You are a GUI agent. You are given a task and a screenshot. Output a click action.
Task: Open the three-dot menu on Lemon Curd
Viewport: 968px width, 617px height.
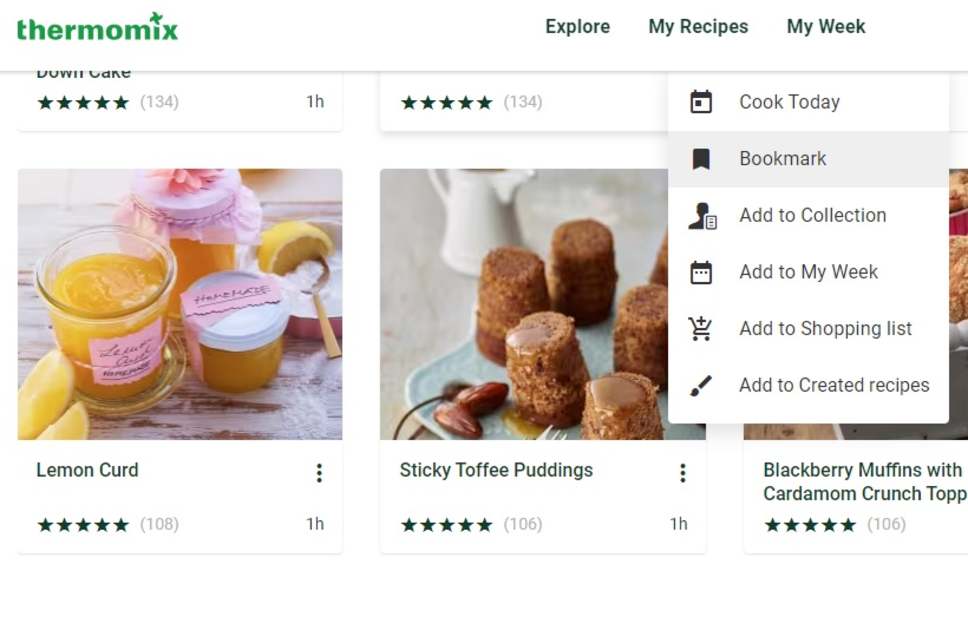(320, 472)
